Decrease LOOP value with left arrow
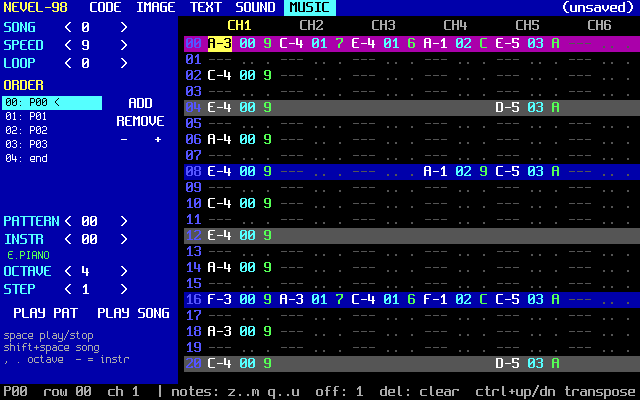This screenshot has height=400, width=640. coord(68,63)
